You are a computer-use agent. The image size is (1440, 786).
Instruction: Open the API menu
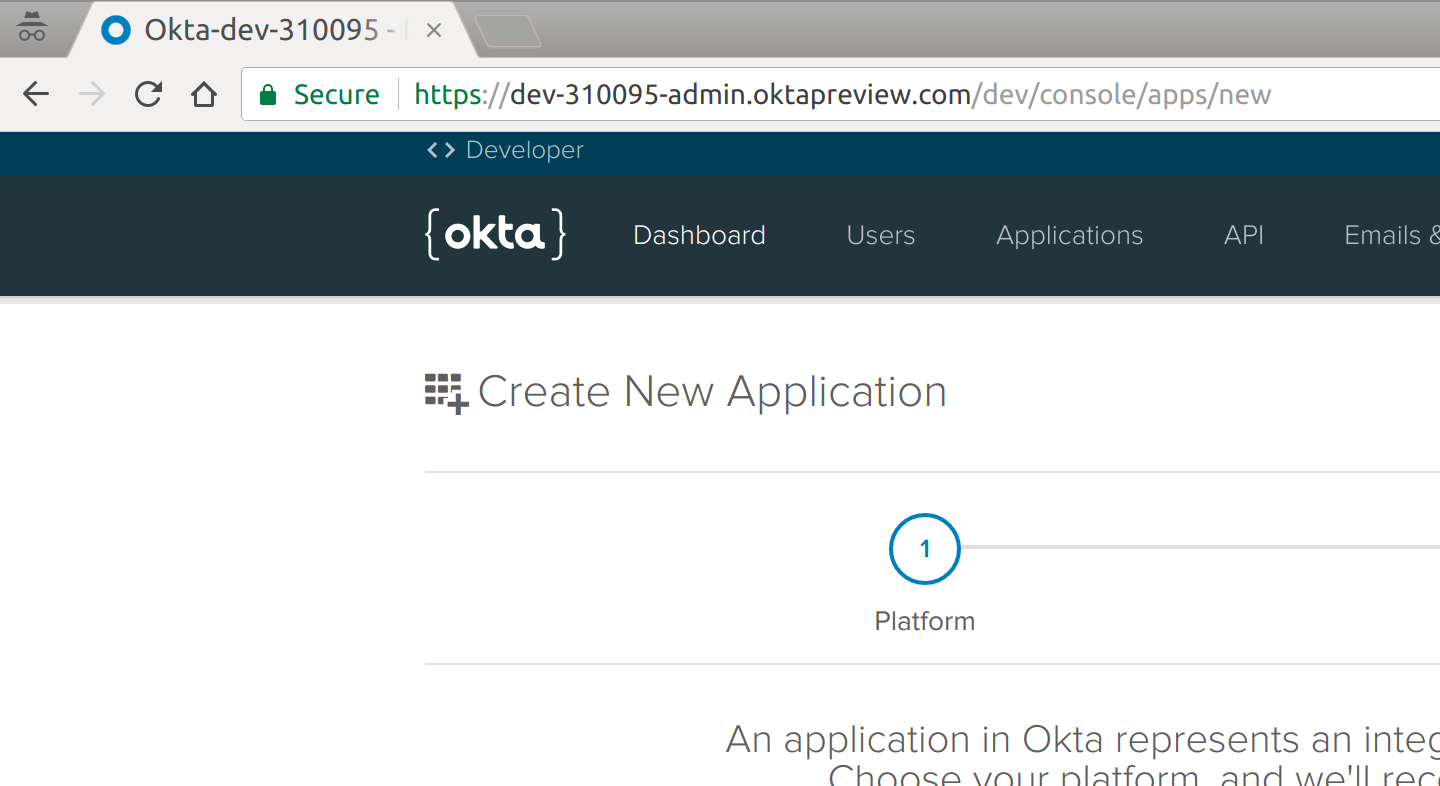pyautogui.click(x=1243, y=235)
